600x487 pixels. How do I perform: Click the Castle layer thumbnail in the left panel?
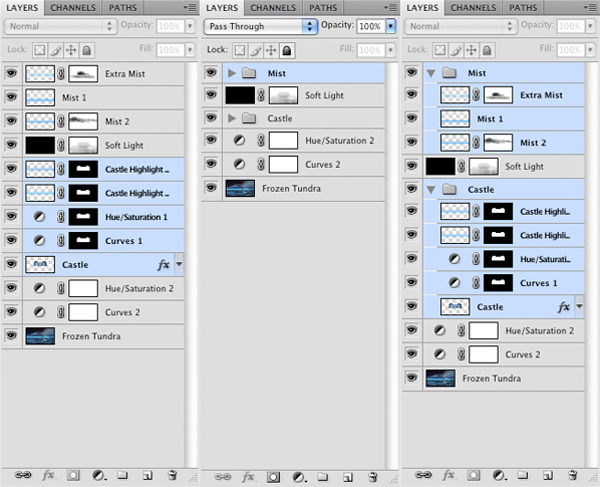40,264
